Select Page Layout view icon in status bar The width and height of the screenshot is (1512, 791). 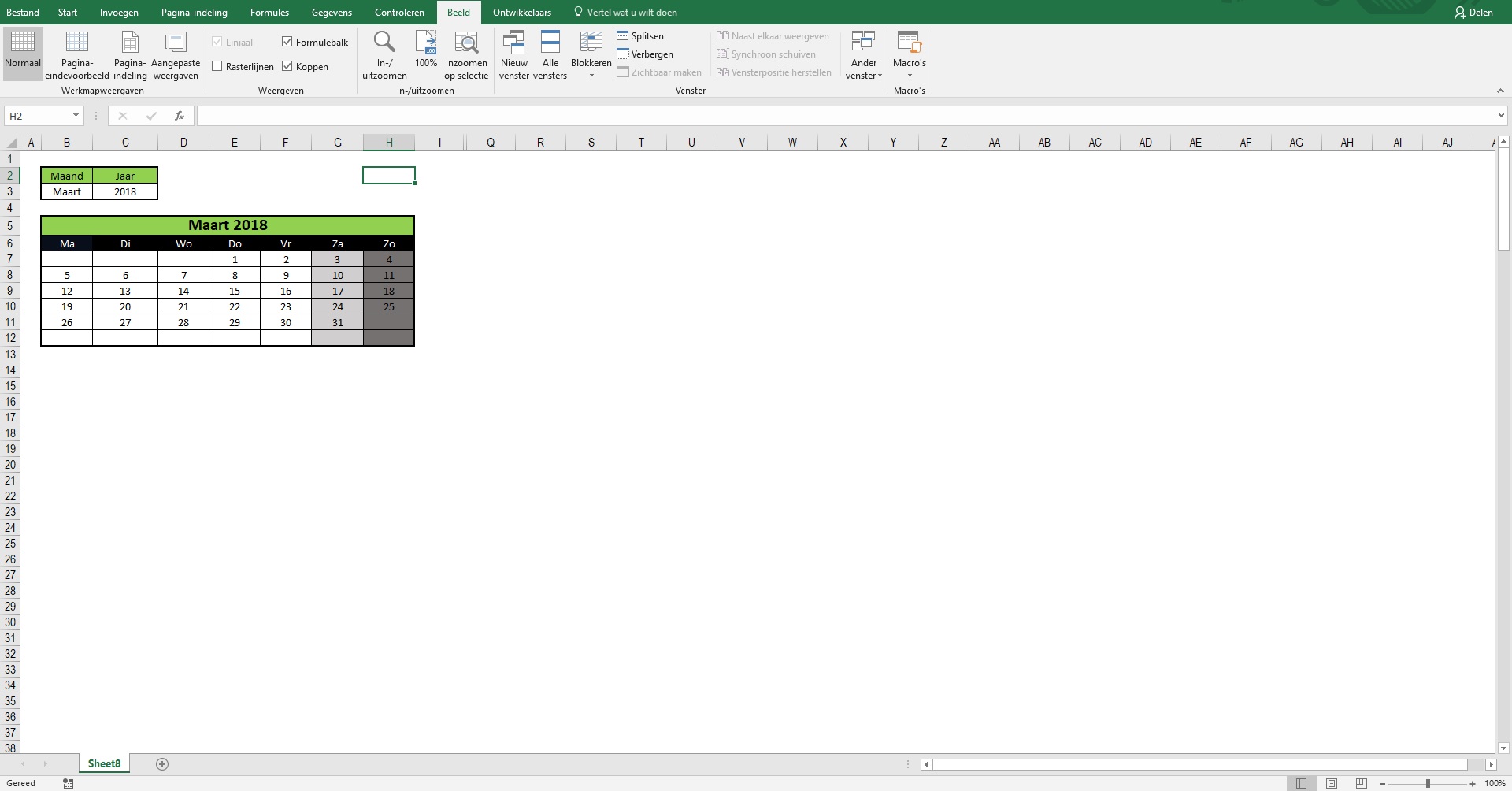tap(1332, 783)
